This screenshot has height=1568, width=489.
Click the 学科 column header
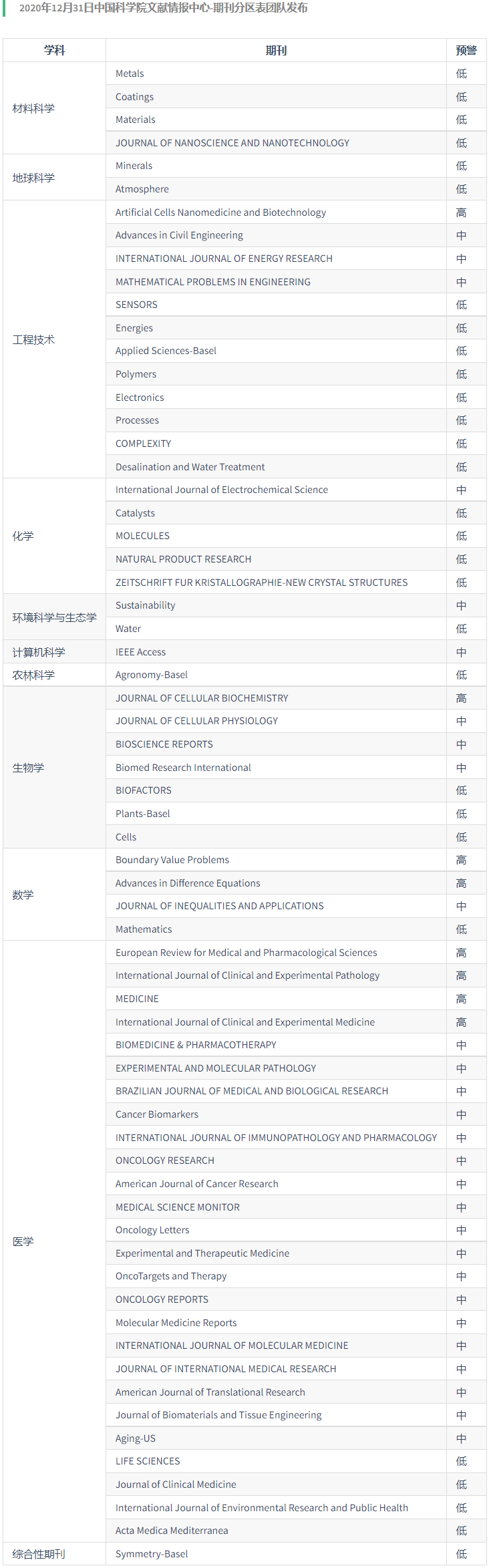[x=54, y=50]
